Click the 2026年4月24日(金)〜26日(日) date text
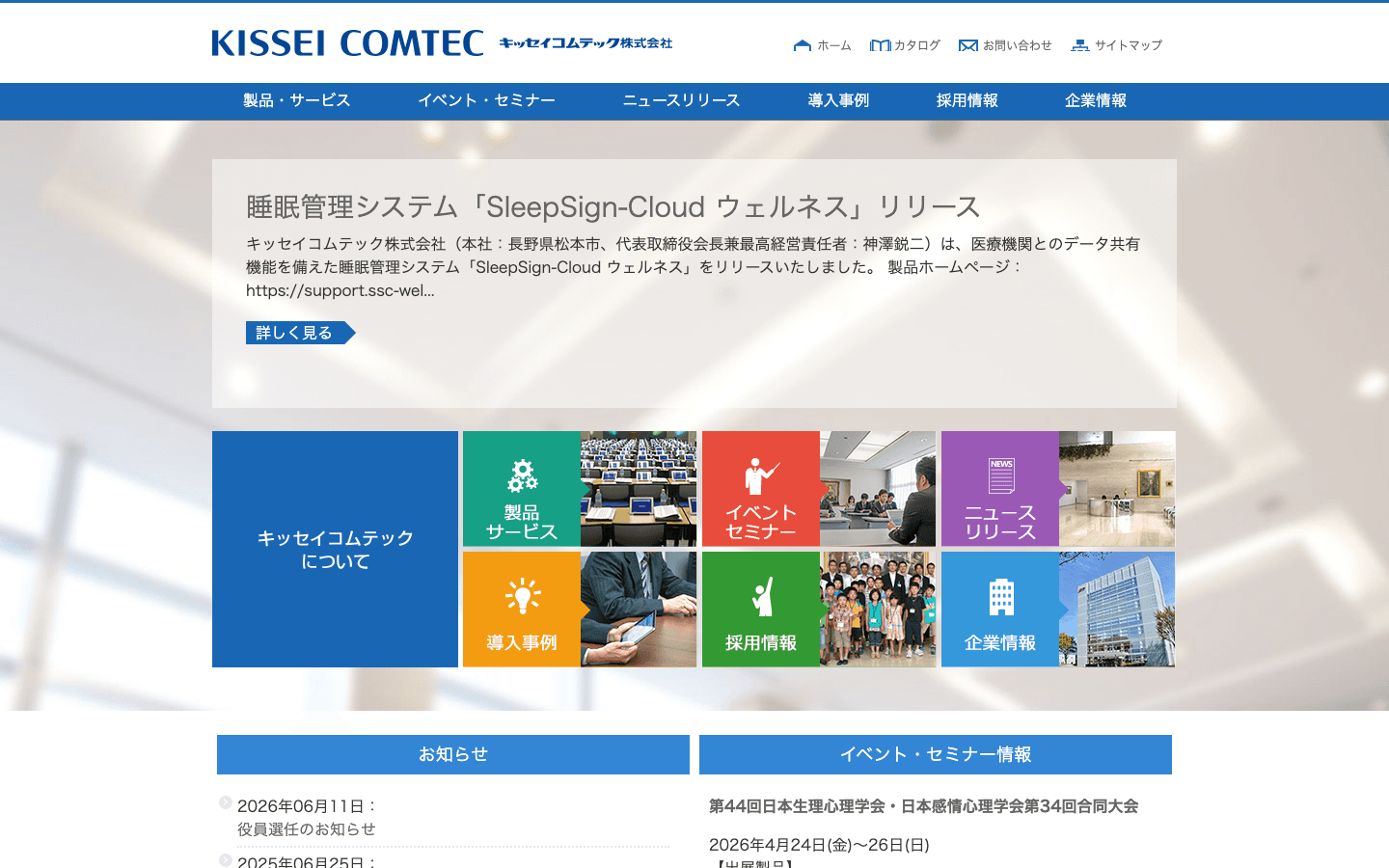Image resolution: width=1389 pixels, height=868 pixels. 819,845
